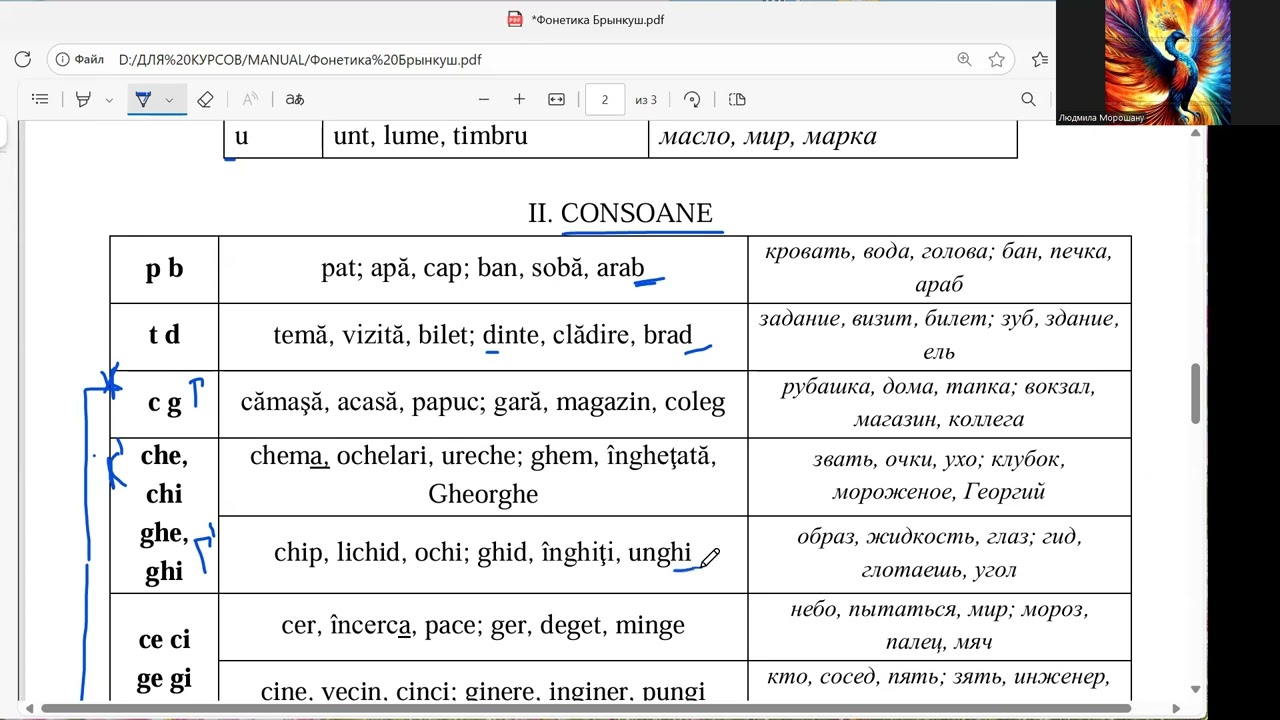
Task: Click the page count text 'из 3'
Action: [x=646, y=100]
